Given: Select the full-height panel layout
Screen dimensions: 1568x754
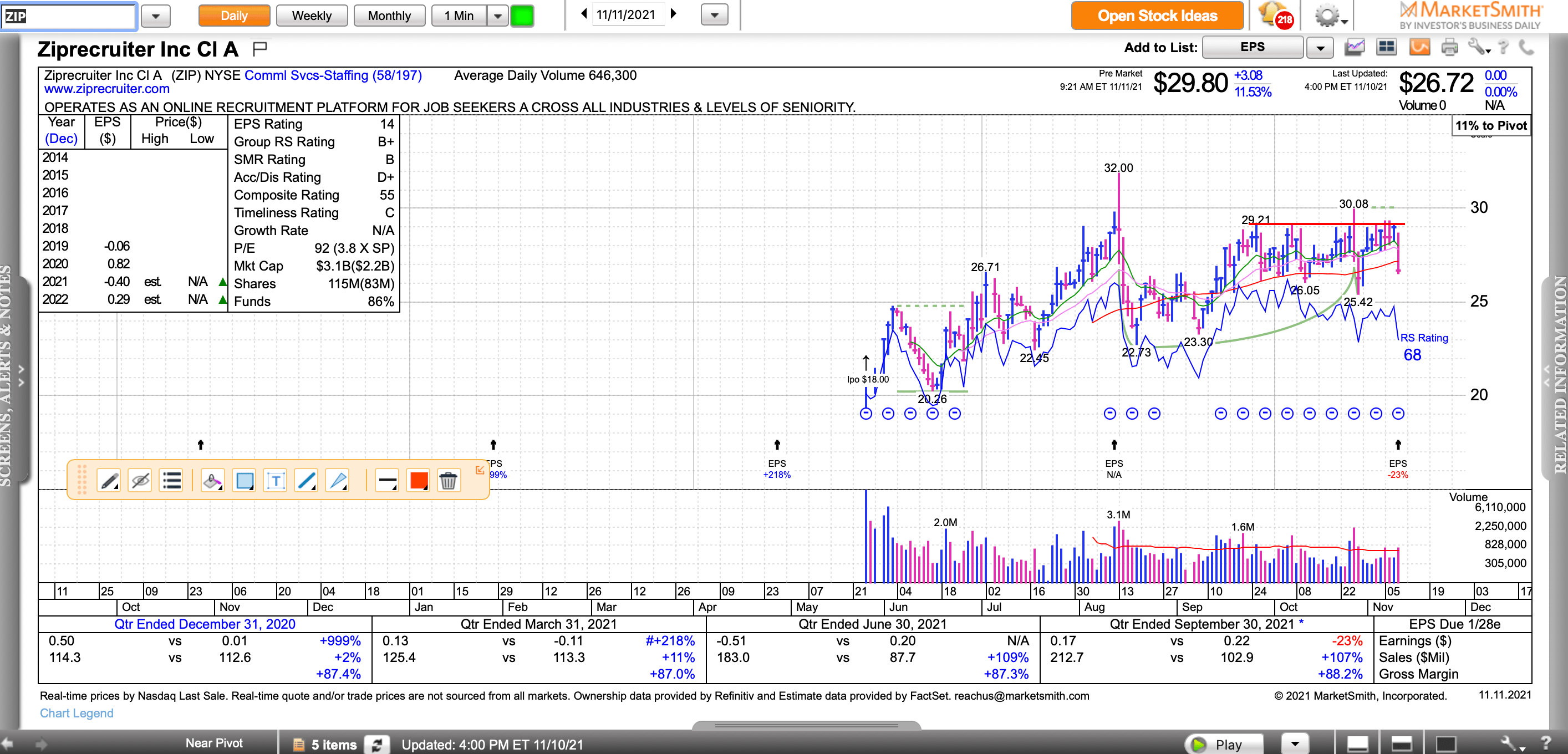Looking at the screenshot, I should tap(1445, 743).
